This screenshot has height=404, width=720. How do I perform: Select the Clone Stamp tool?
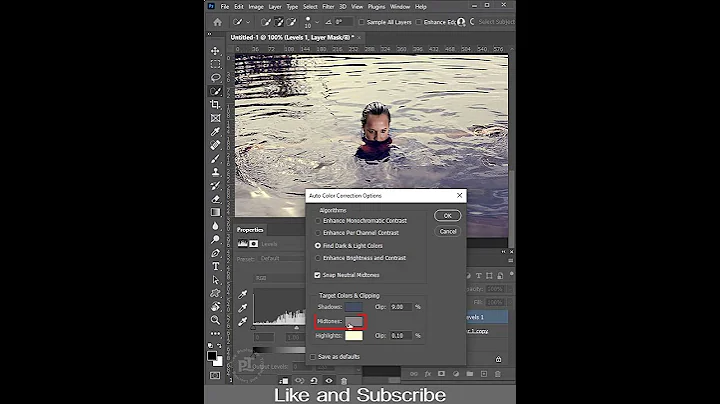pos(215,172)
